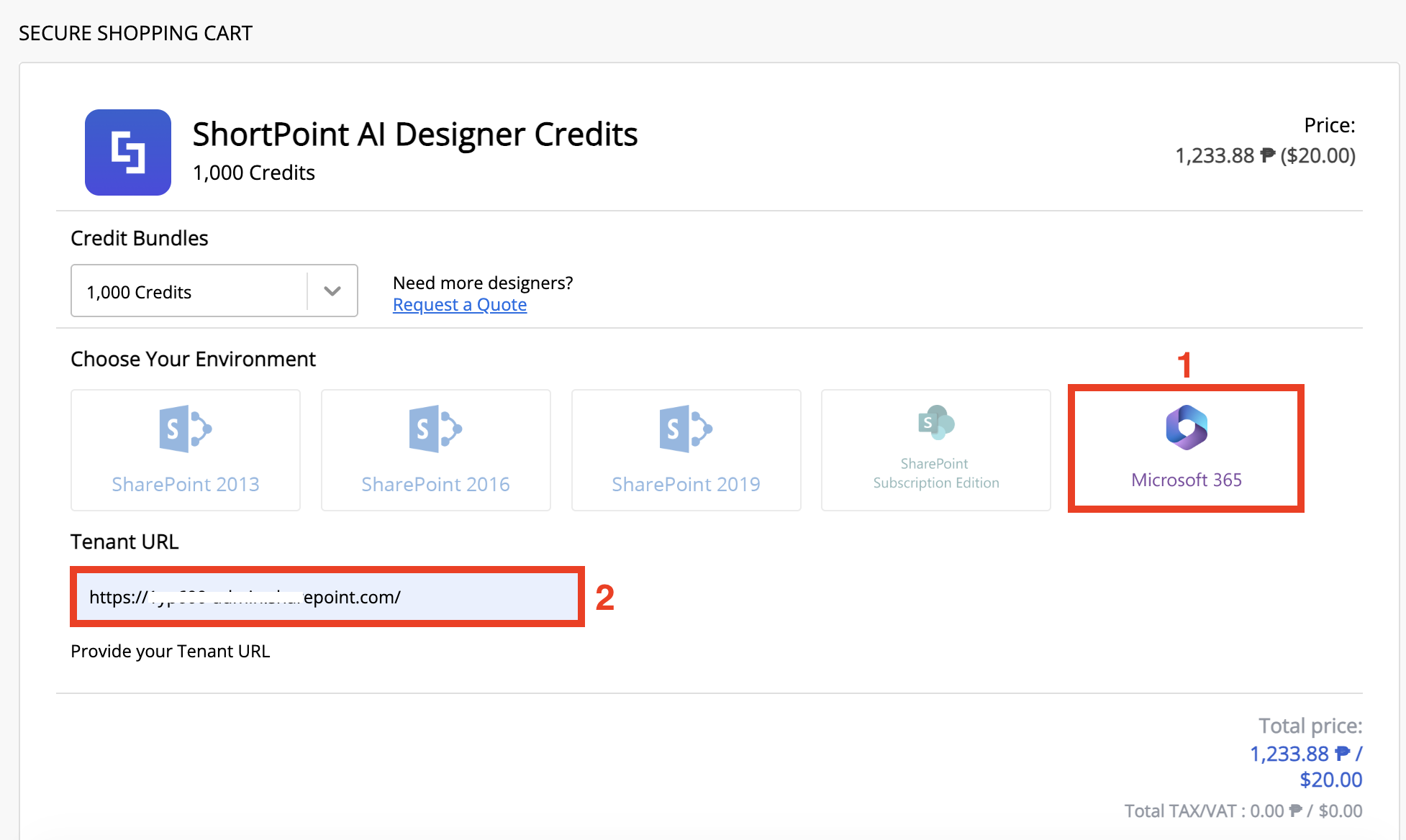Select the SharePoint 2013 environment
This screenshot has width=1406, height=840.
(x=186, y=450)
